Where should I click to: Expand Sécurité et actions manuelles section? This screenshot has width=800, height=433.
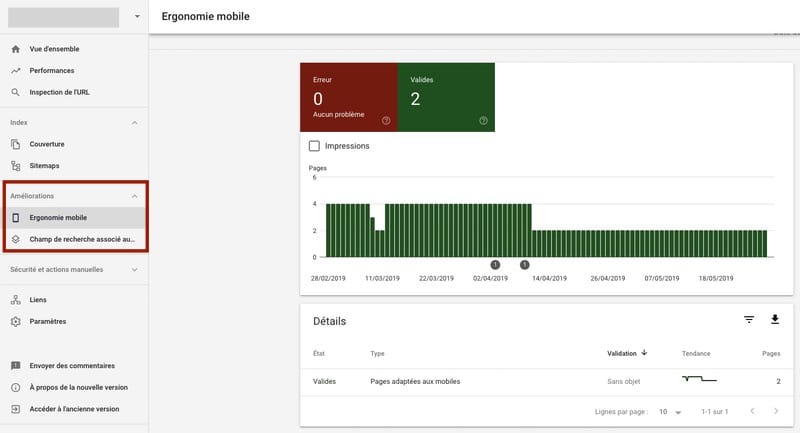[x=135, y=269]
